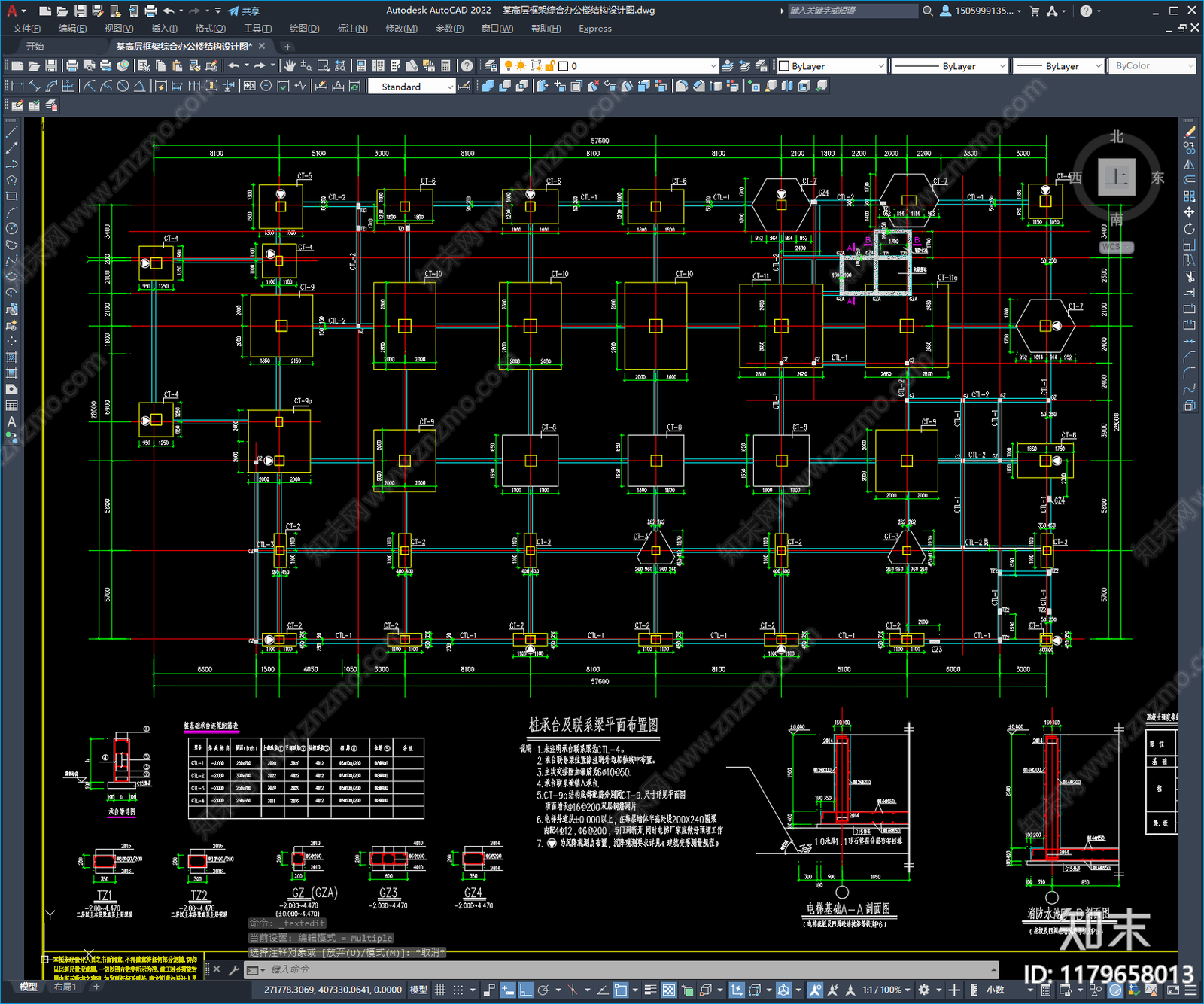
Task: Click the Move tool in right toolbar
Action: point(1190,212)
